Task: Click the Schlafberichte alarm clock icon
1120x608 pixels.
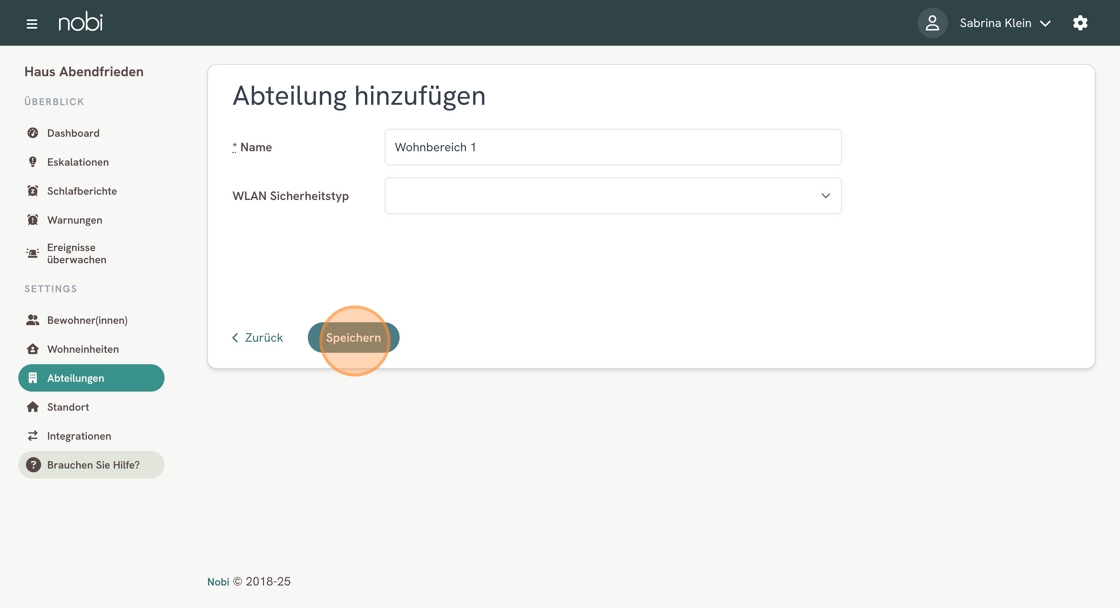Action: [x=32, y=191]
